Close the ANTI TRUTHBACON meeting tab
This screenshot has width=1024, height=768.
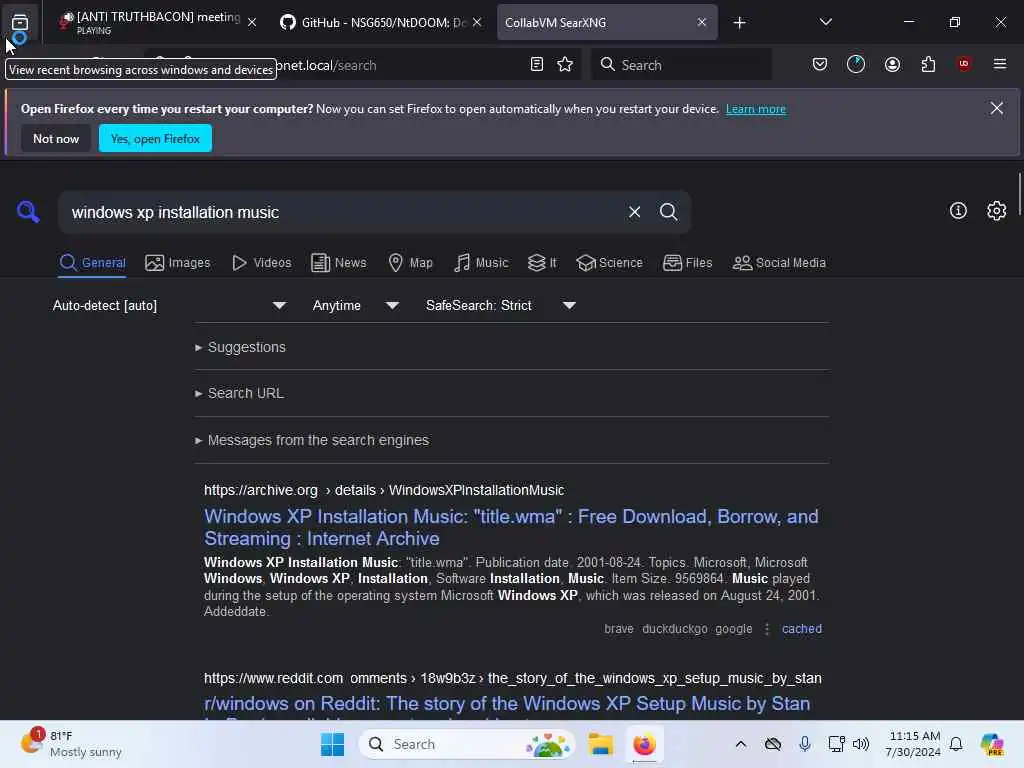coord(252,22)
